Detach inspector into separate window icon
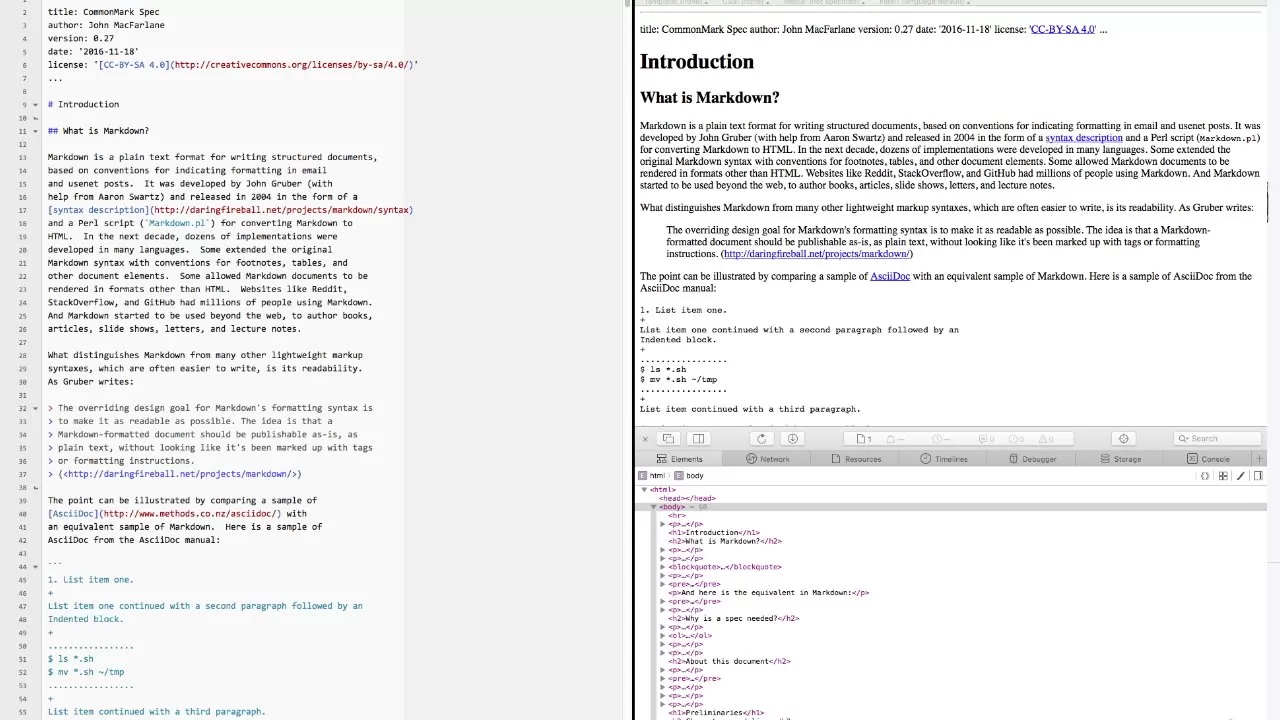Screen dimensions: 1280x720 pyautogui.click(x=669, y=438)
